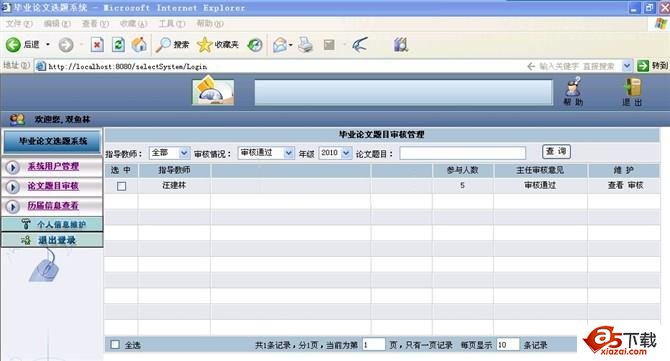Open the 工具 menu in the menu bar
The height and width of the screenshot is (361, 670).
172,23
